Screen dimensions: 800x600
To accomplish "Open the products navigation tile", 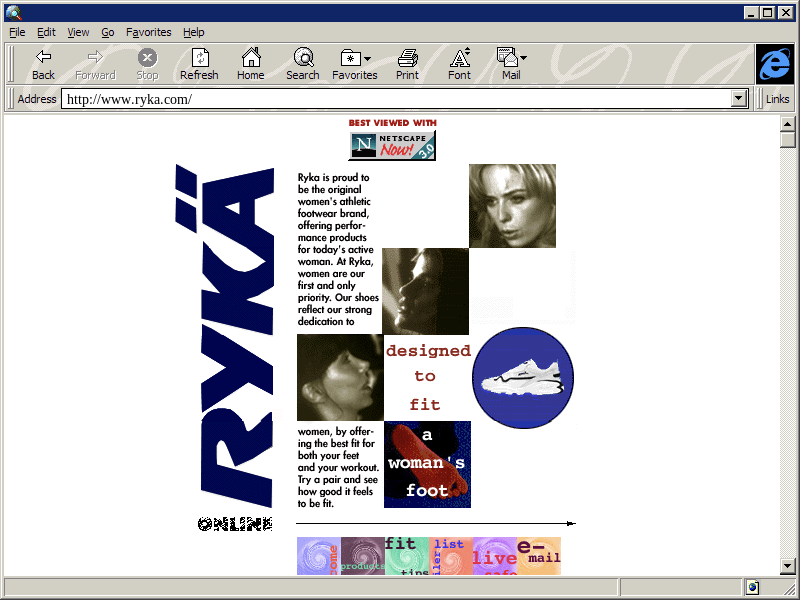I will 362,556.
